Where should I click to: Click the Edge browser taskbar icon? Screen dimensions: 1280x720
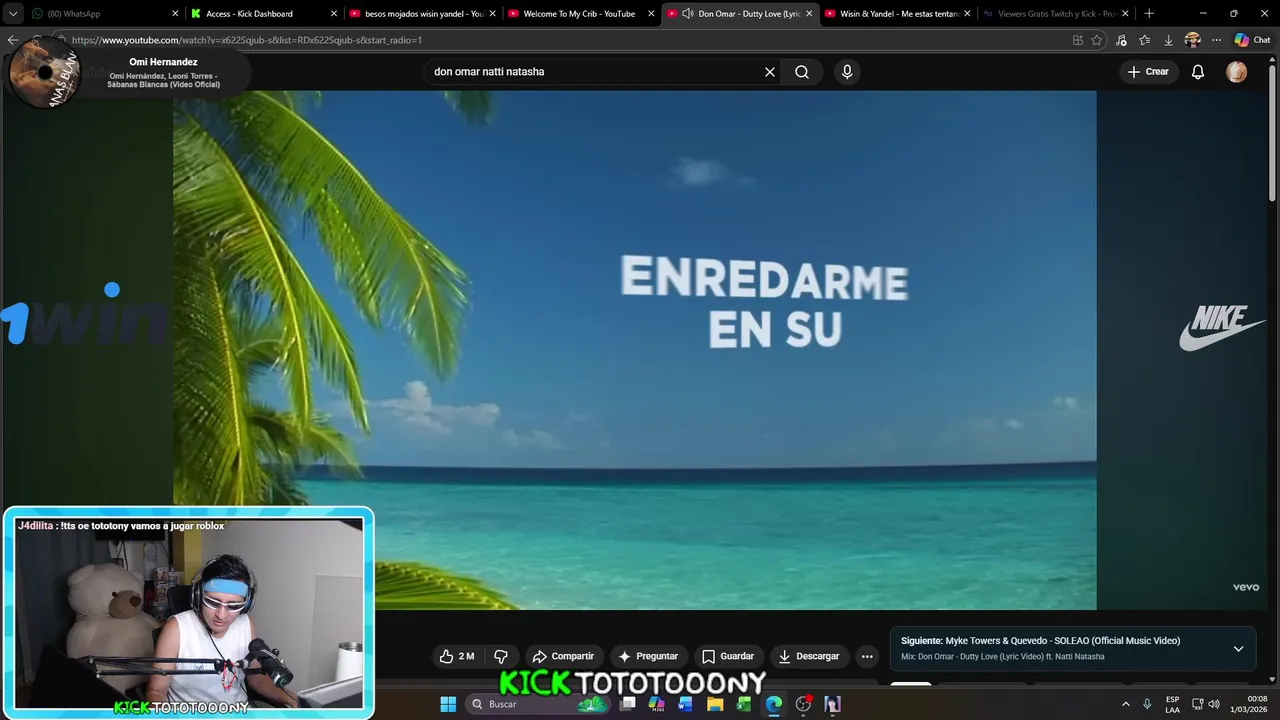pyautogui.click(x=773, y=704)
